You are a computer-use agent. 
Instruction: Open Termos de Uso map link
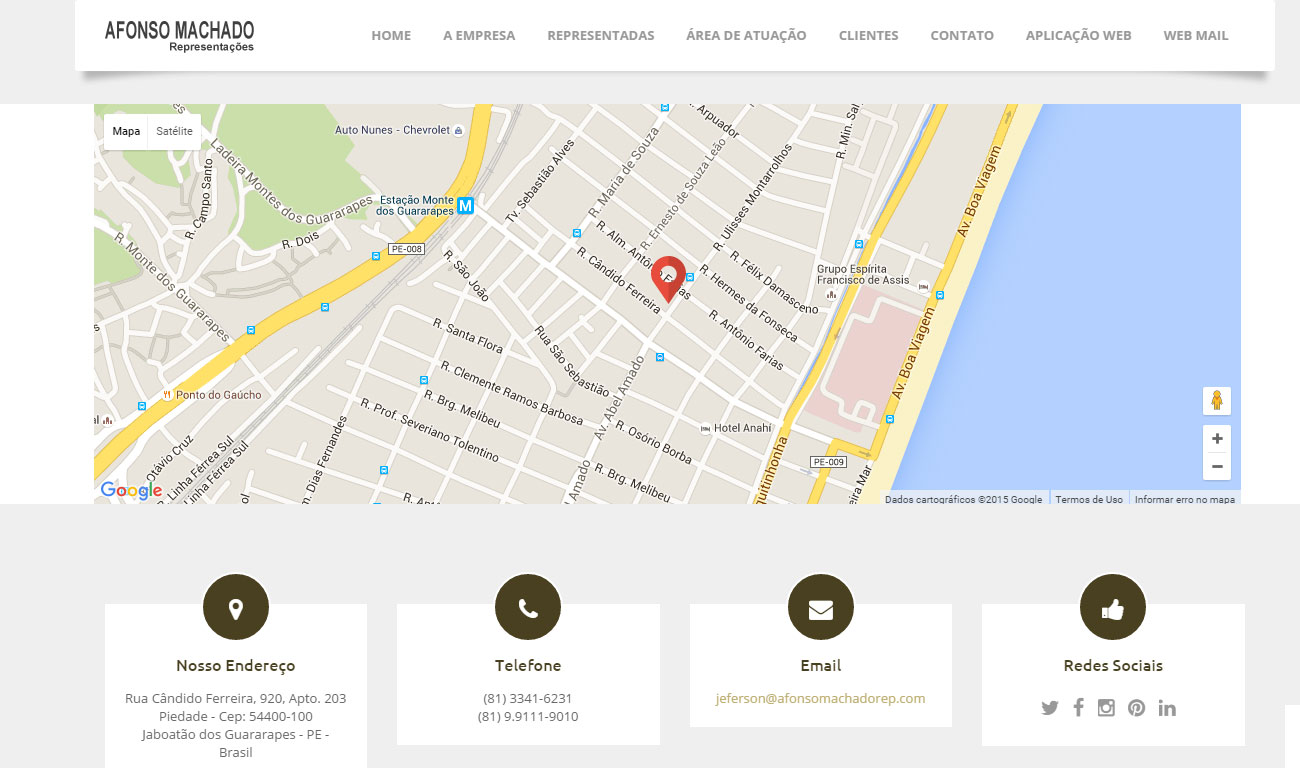point(1089,499)
